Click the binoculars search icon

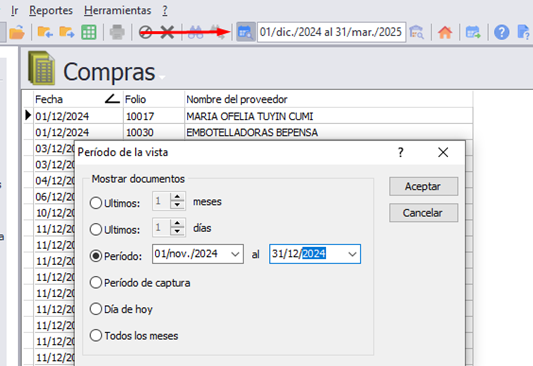[196, 33]
